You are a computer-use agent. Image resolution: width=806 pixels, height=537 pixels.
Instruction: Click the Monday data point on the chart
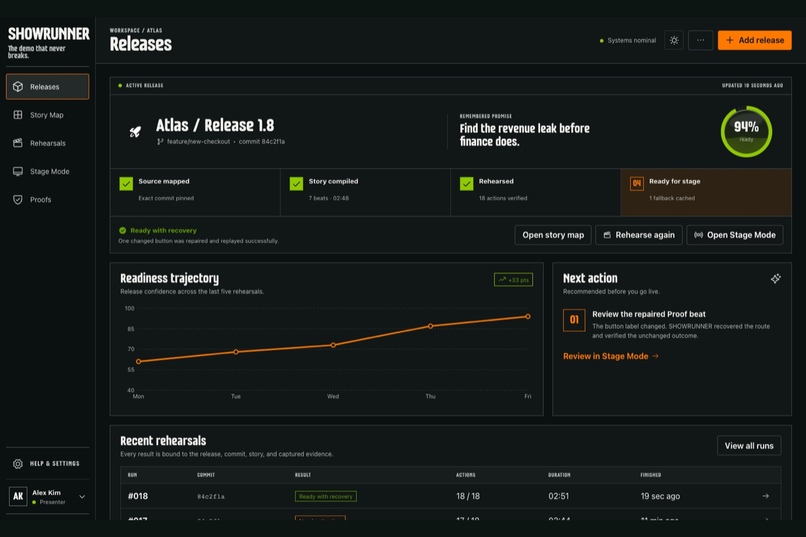point(138,361)
